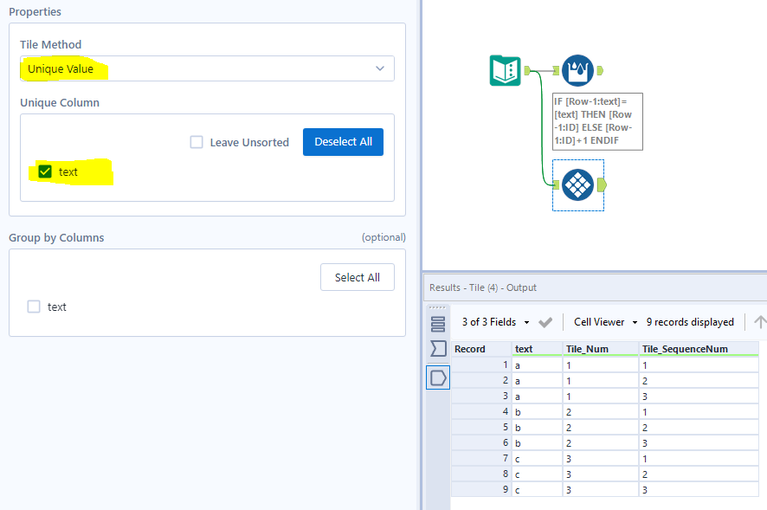This screenshot has width=767, height=510.
Task: Click the 9 records displayed text
Action: pos(690,322)
